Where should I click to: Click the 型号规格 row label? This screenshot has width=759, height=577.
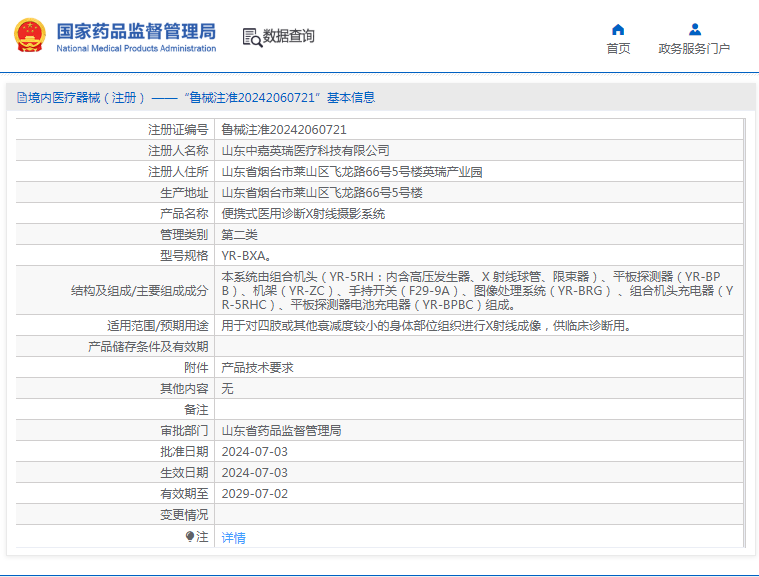184,256
